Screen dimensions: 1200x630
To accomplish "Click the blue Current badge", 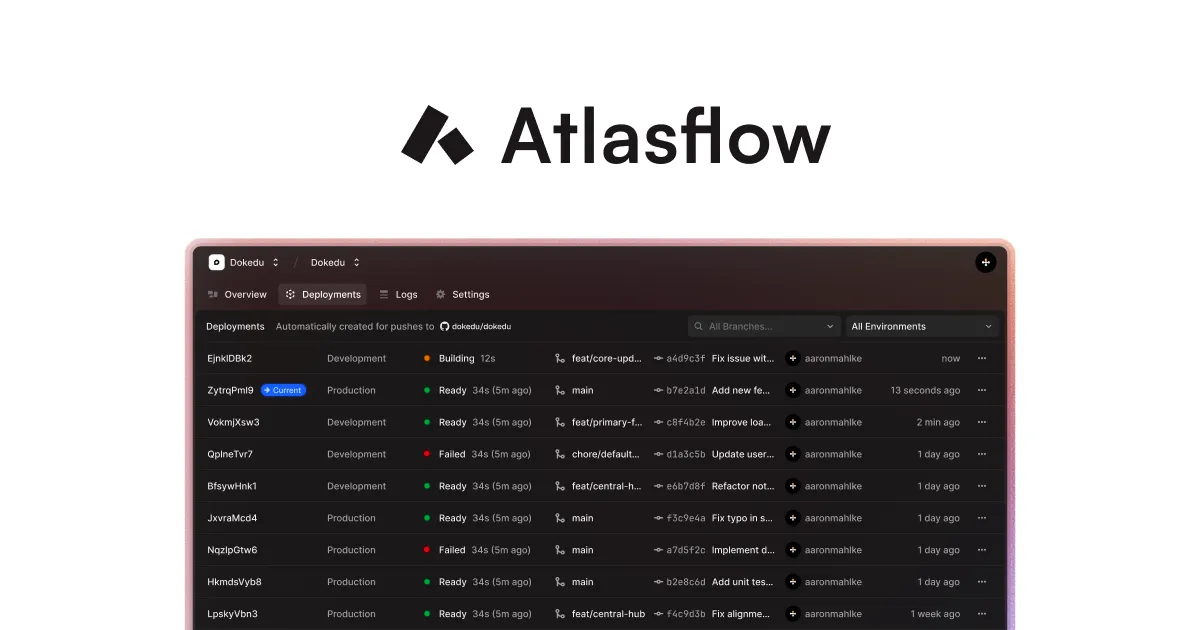I will pyautogui.click(x=283, y=390).
